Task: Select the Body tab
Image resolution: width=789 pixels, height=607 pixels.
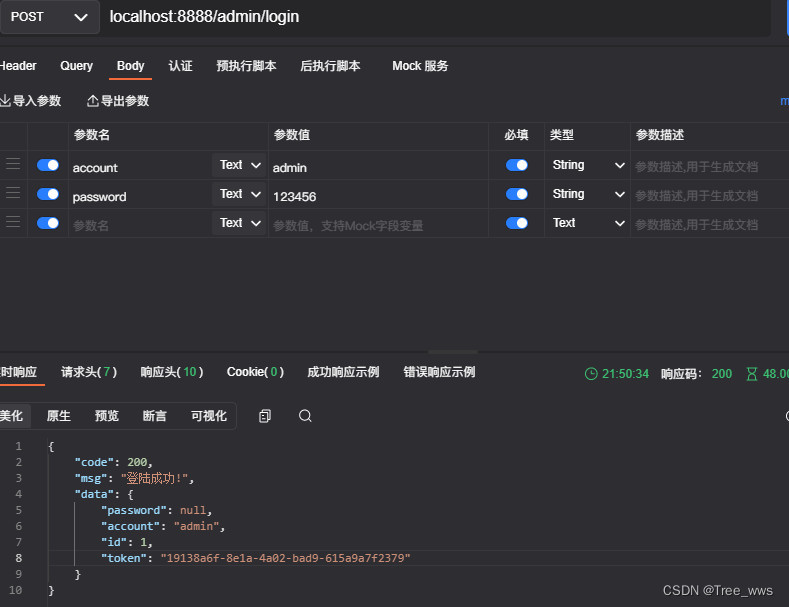Action: 130,66
